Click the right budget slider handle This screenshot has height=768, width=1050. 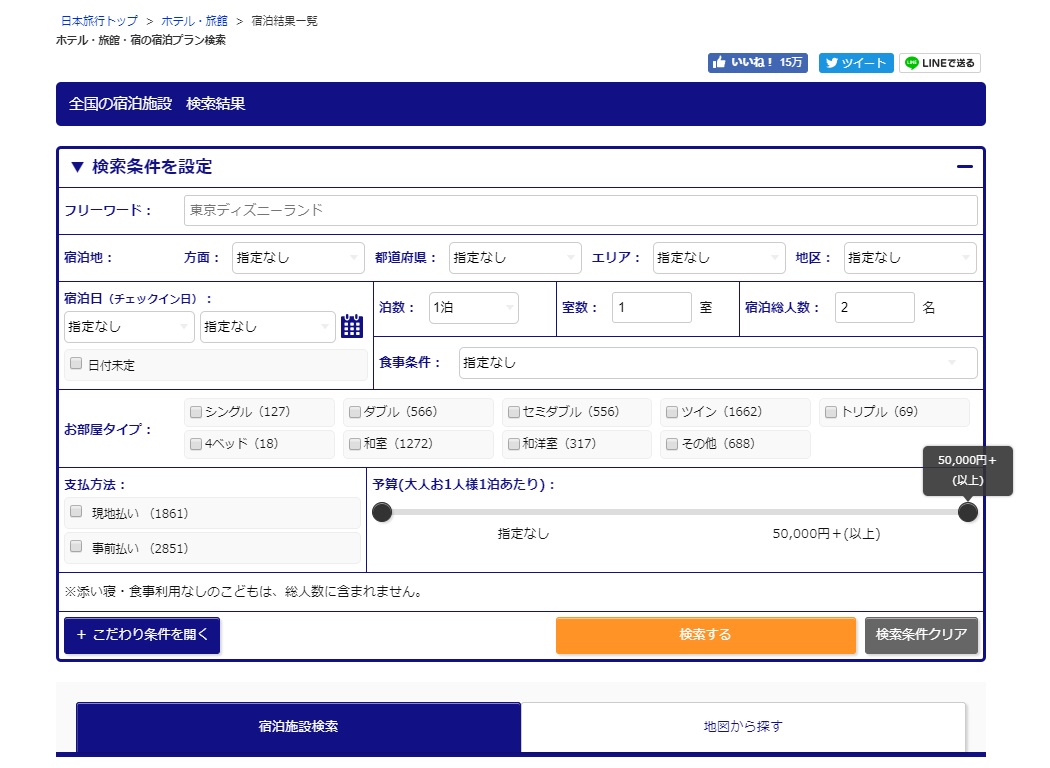[967, 513]
